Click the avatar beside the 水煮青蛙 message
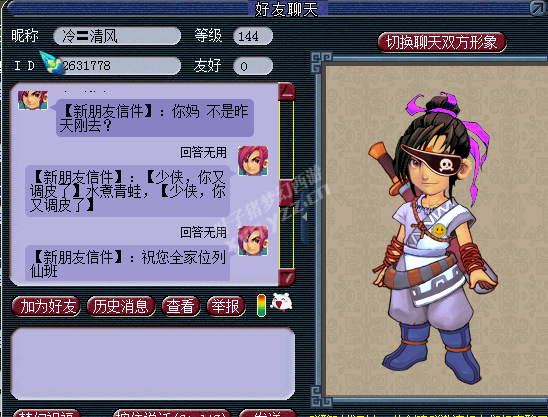This screenshot has width=548, height=417. point(253,161)
